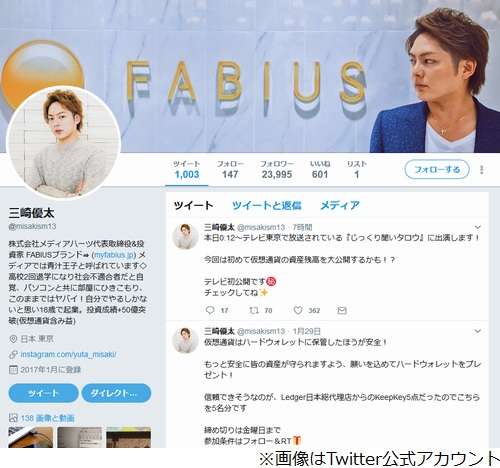
Task: Open the instagram.com/yuta_misaki link
Action: point(68,354)
